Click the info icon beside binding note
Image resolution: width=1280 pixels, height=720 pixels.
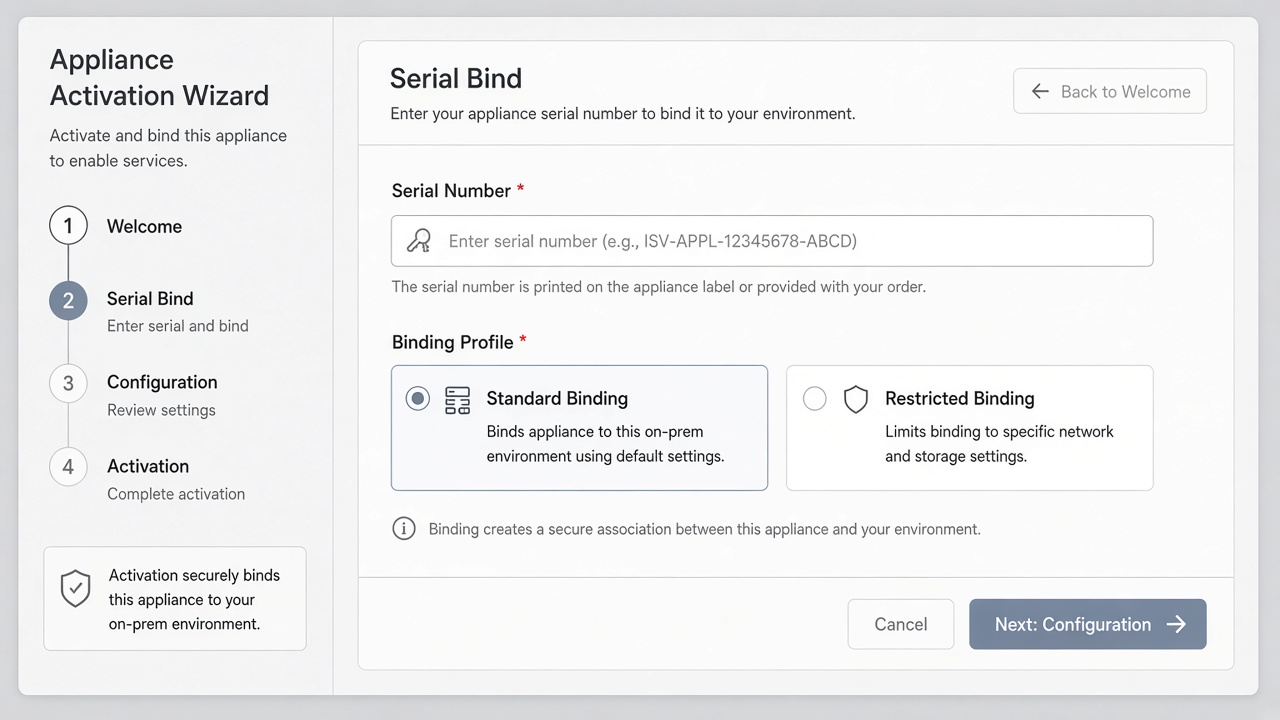(404, 529)
